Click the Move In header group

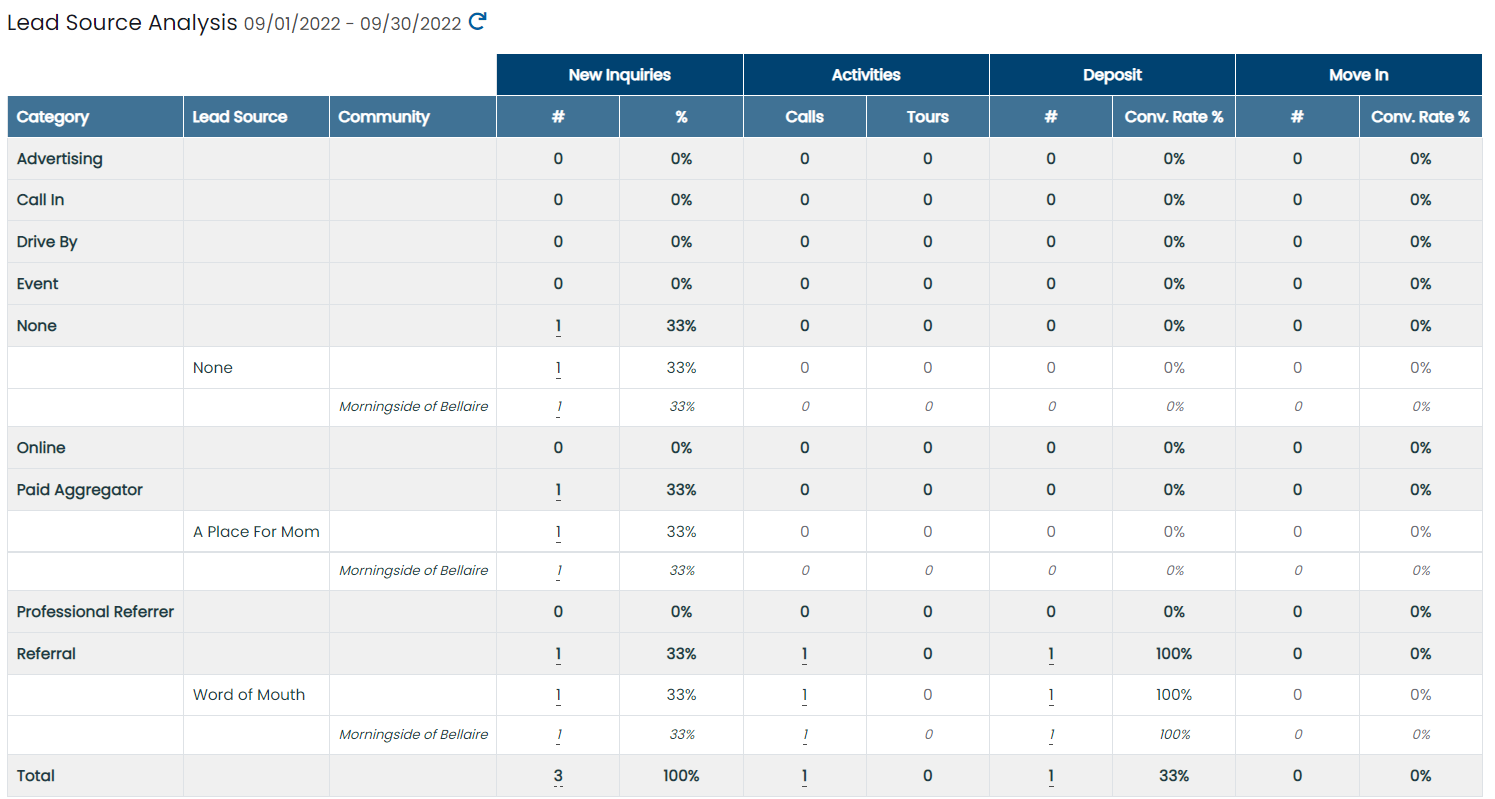(1358, 75)
